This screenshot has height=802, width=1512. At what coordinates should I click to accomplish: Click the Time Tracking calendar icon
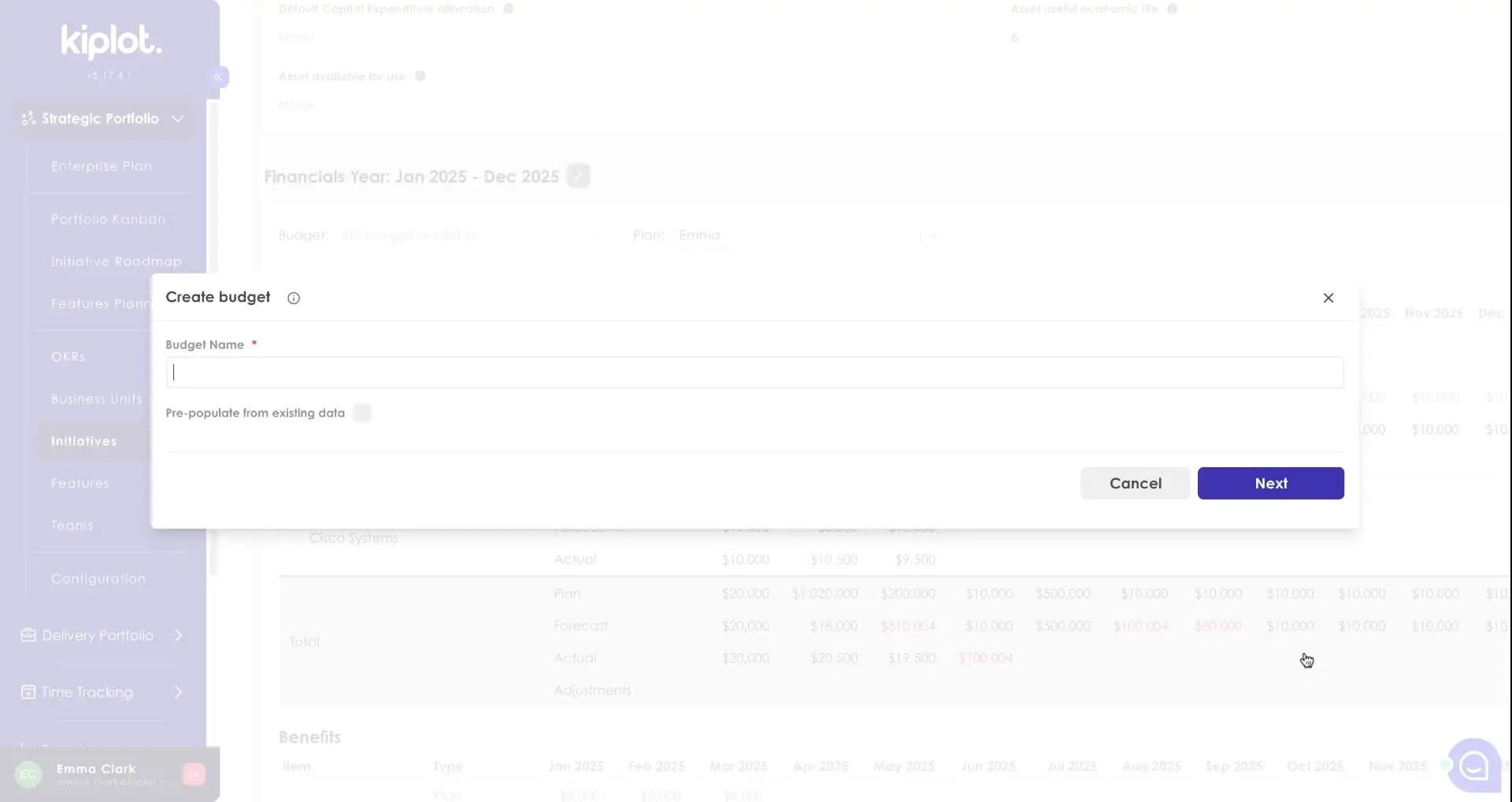pyautogui.click(x=28, y=692)
